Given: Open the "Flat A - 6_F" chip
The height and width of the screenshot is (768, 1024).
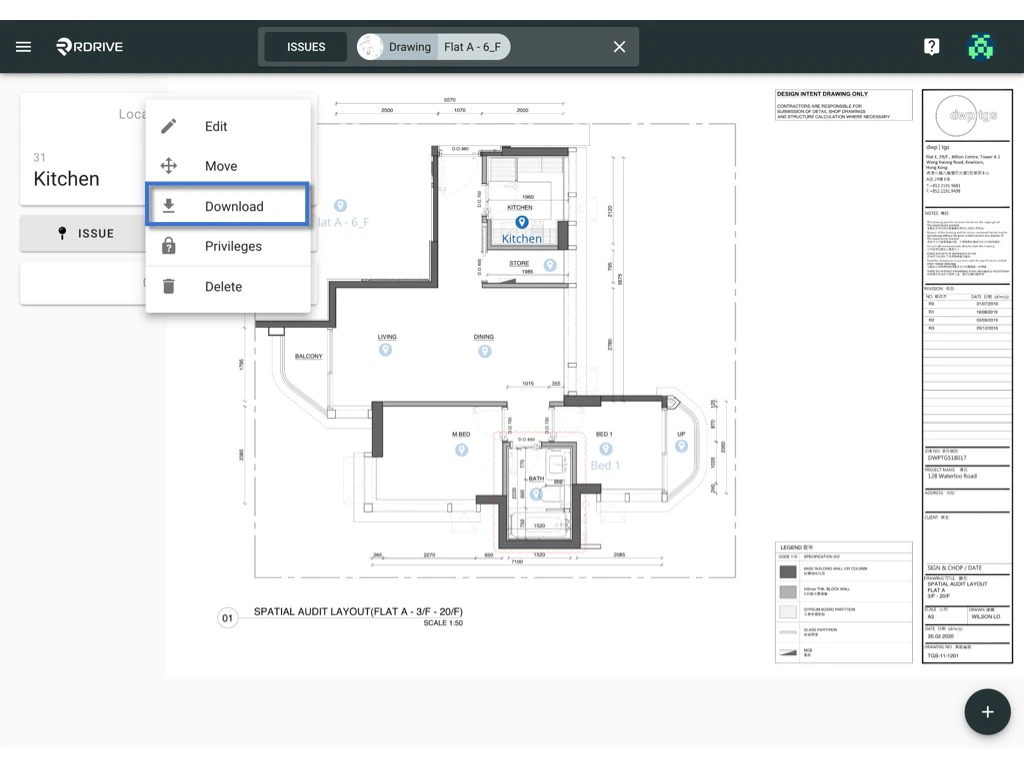Looking at the screenshot, I should [x=472, y=46].
